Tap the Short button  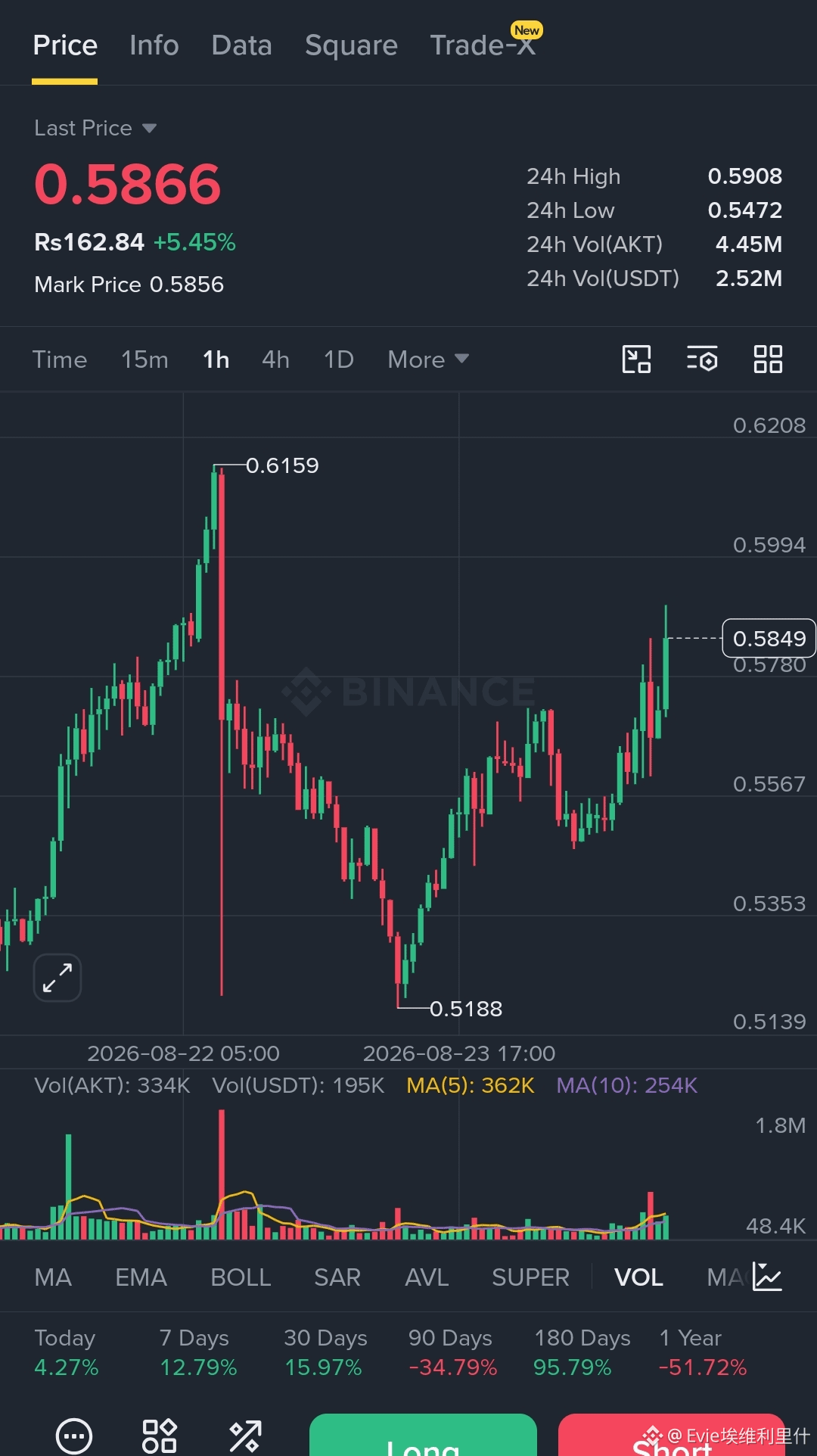[672, 1435]
